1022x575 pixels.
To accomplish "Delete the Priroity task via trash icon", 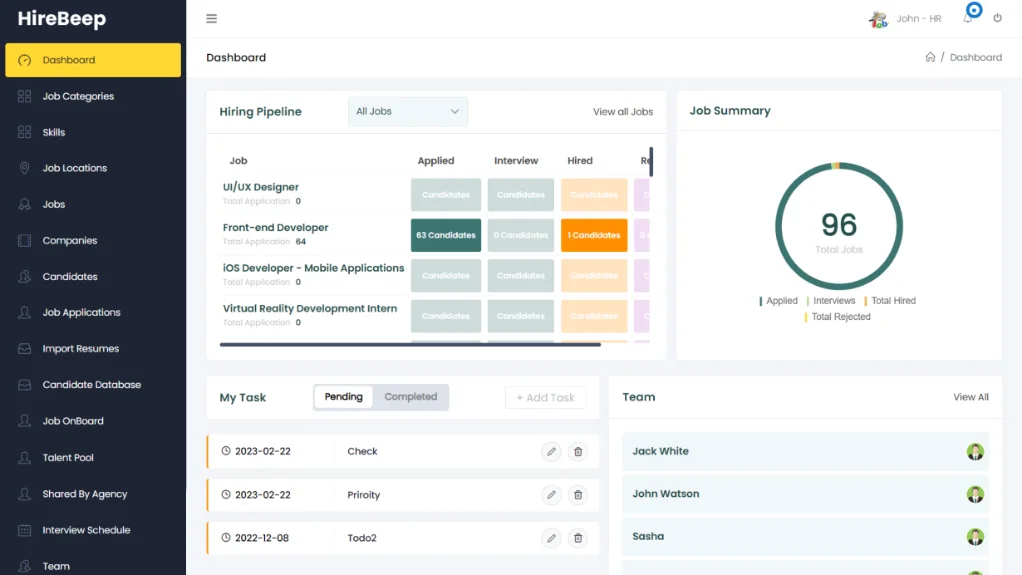I will pos(577,495).
